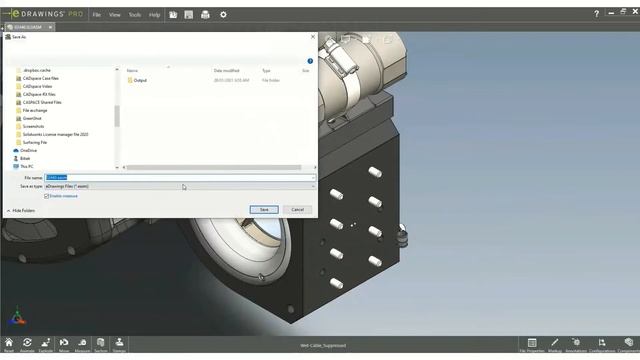Expand the File name history dropdown arrow

click(x=313, y=178)
